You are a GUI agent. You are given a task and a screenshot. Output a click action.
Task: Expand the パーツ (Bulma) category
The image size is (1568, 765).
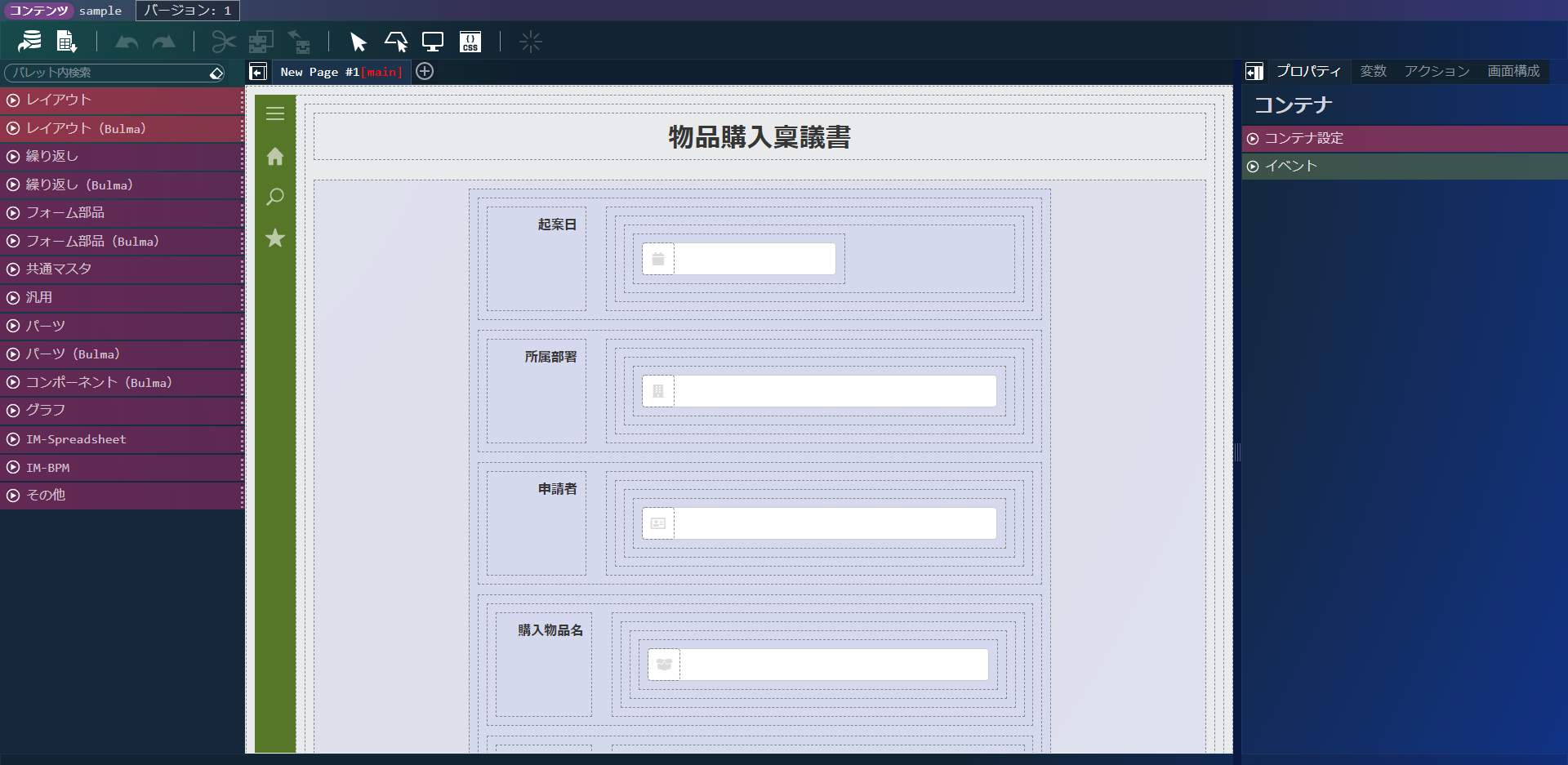(x=122, y=354)
